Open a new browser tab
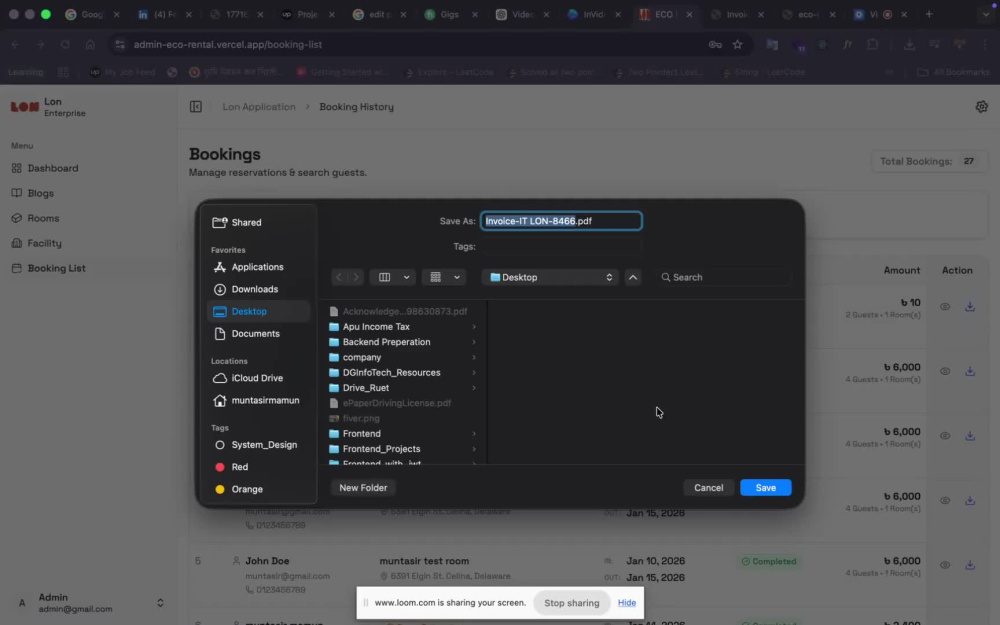 click(929, 14)
